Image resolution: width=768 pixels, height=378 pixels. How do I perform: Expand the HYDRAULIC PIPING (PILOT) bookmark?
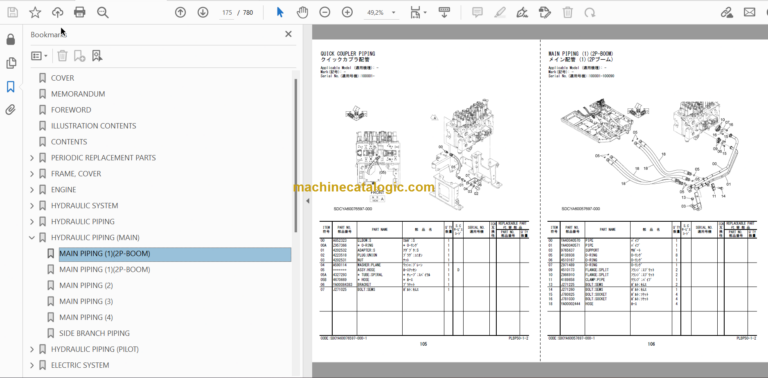tap(32, 349)
